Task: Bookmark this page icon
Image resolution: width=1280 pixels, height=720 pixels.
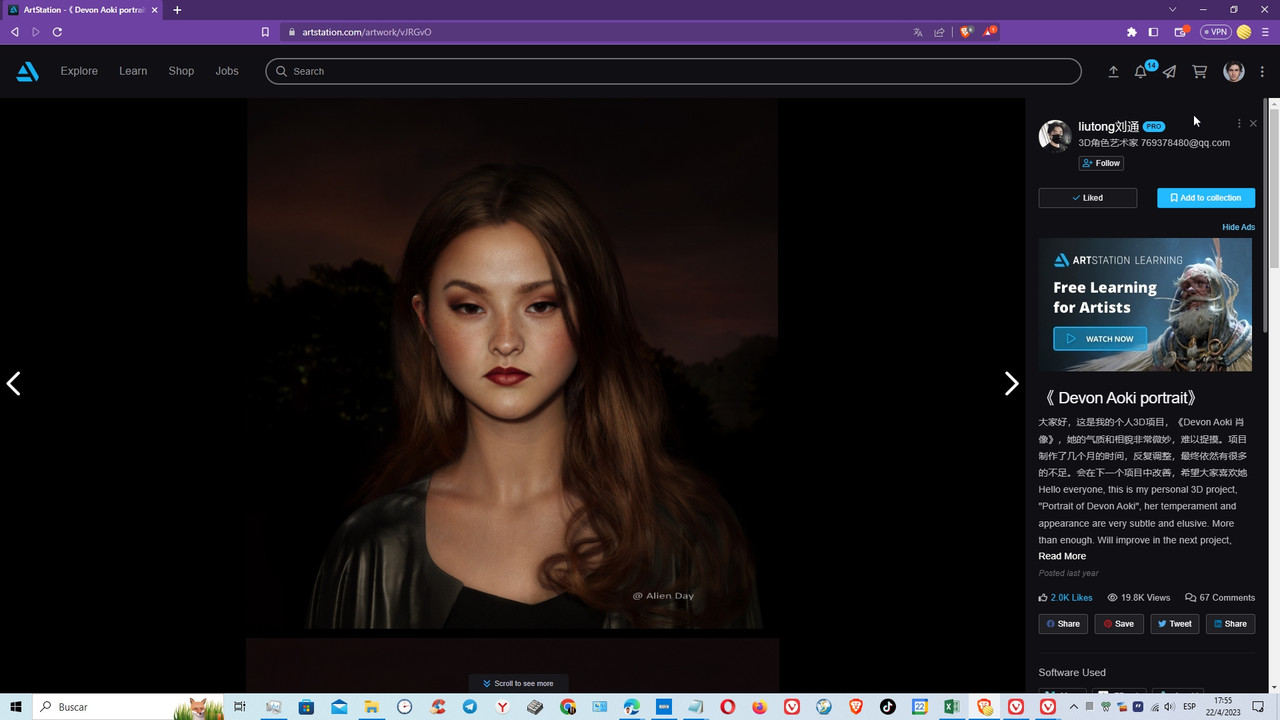Action: click(x=265, y=32)
